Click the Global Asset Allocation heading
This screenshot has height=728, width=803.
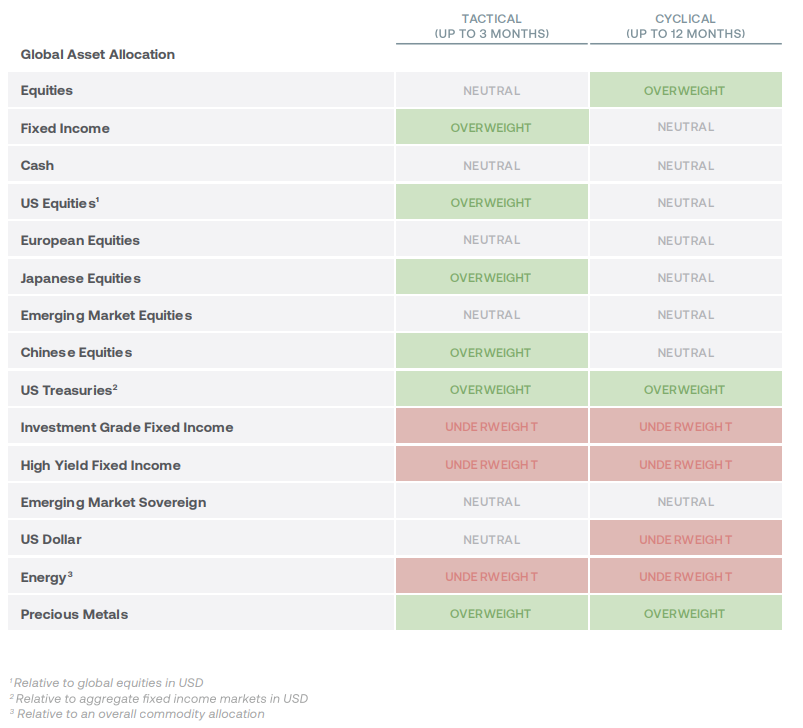click(x=98, y=55)
